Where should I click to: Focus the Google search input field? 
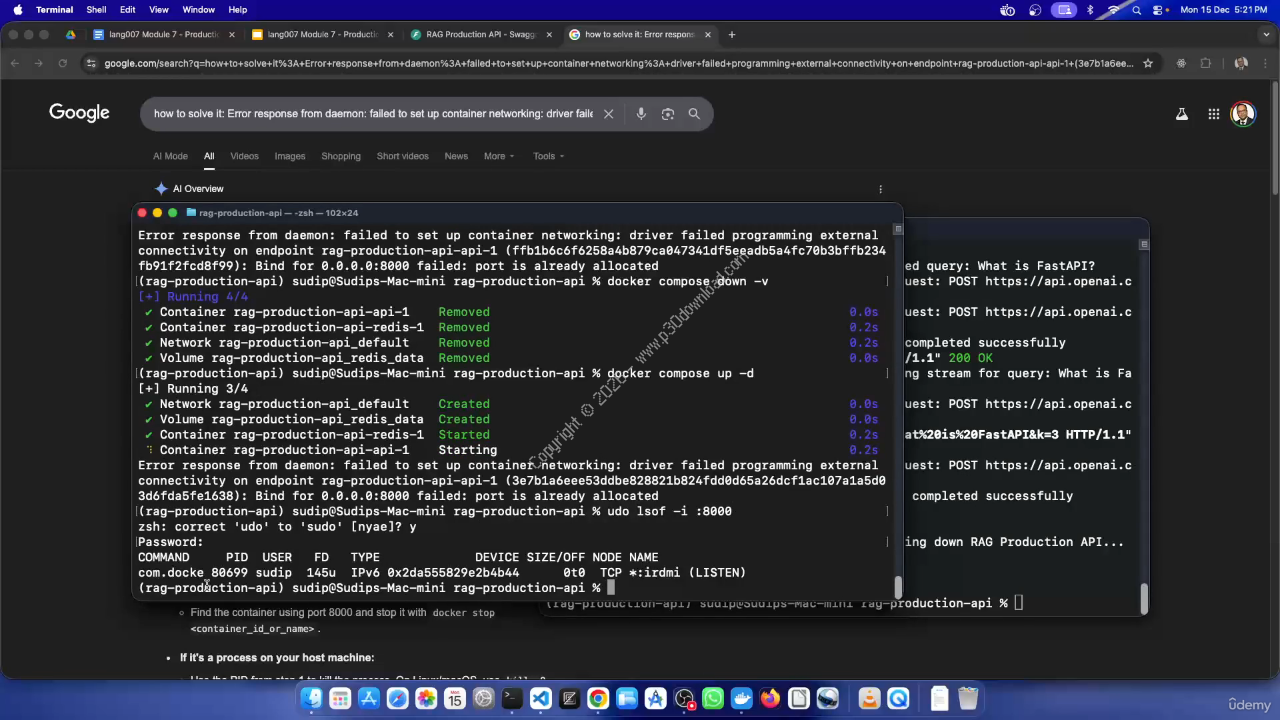click(x=372, y=114)
